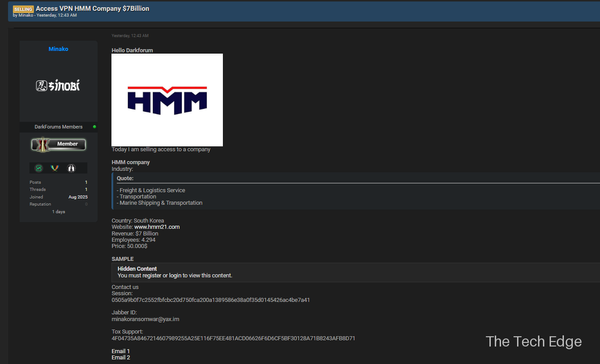600x364 pixels.
Task: Click the Email 1 link
Action: [x=121, y=351]
